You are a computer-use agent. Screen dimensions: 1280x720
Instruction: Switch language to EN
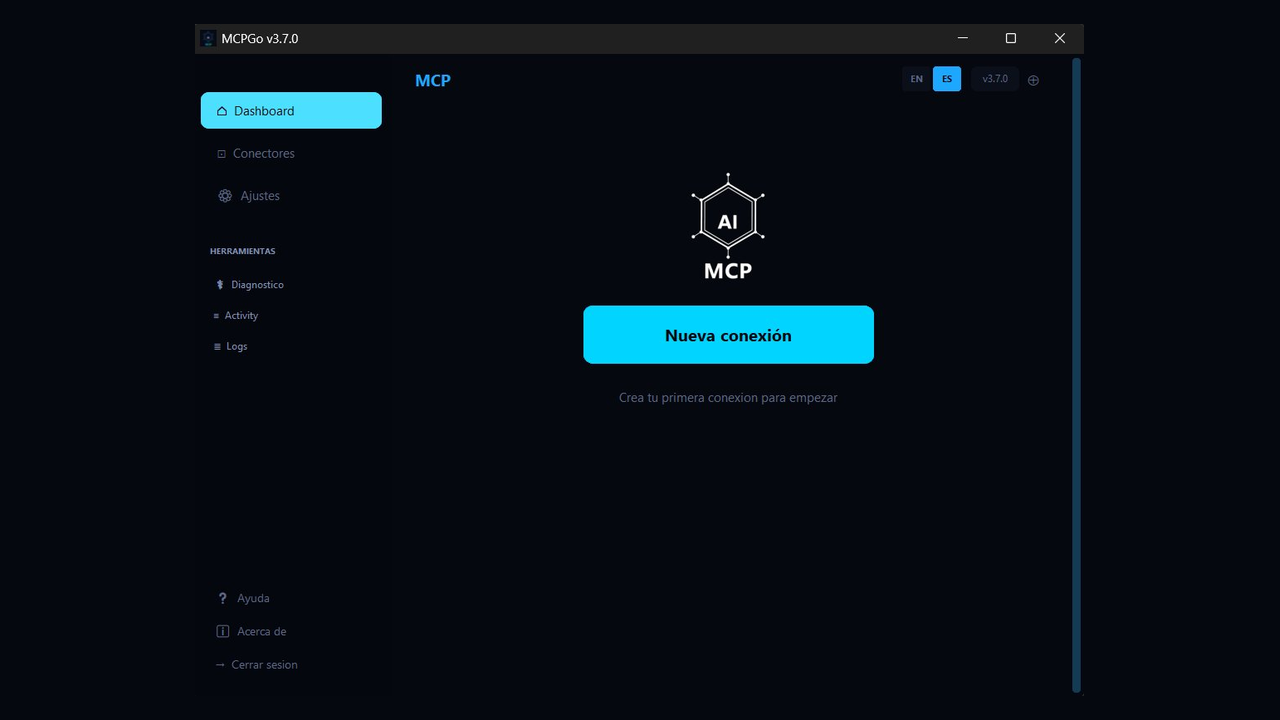click(917, 79)
